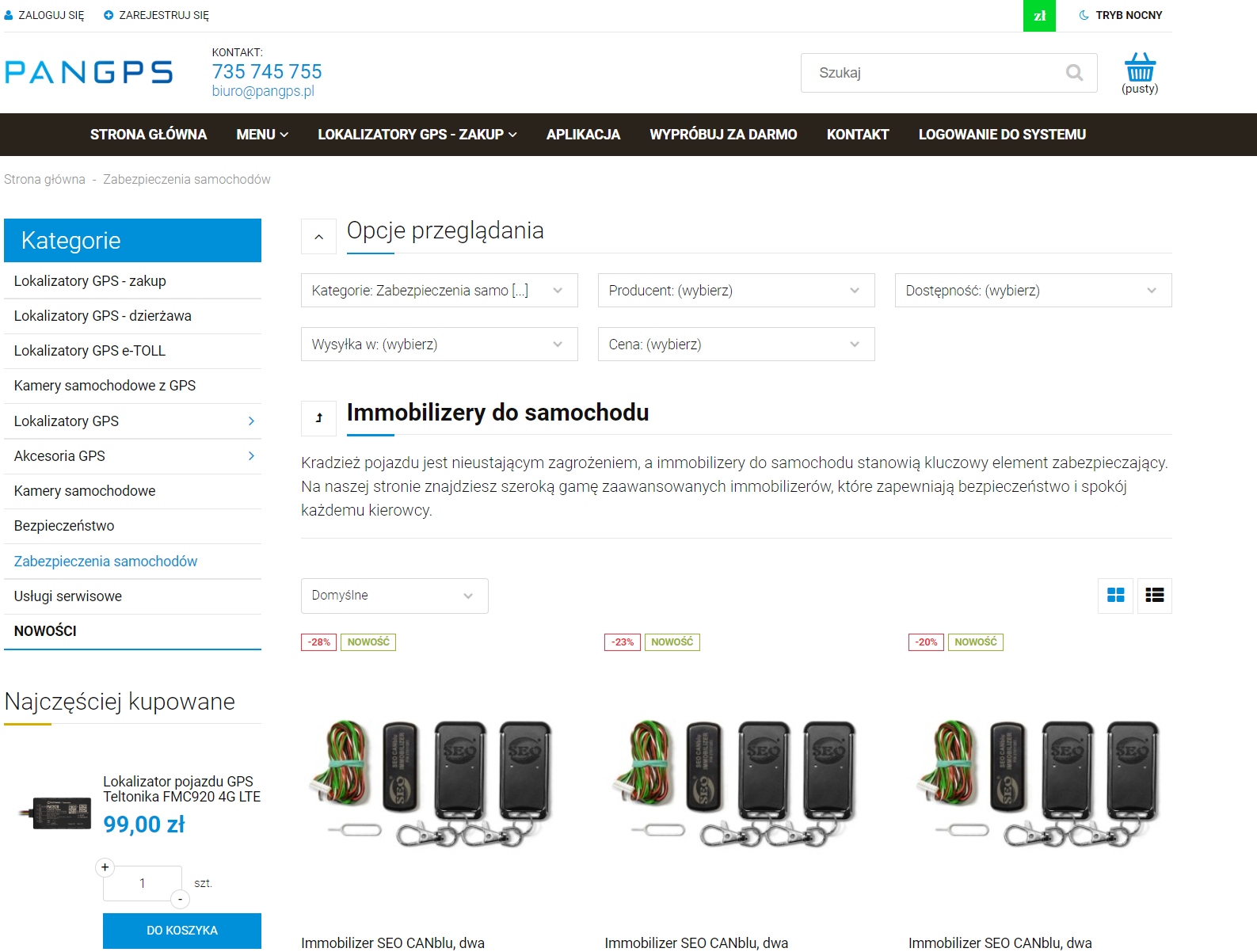Click the search magnifier icon

1074,73
